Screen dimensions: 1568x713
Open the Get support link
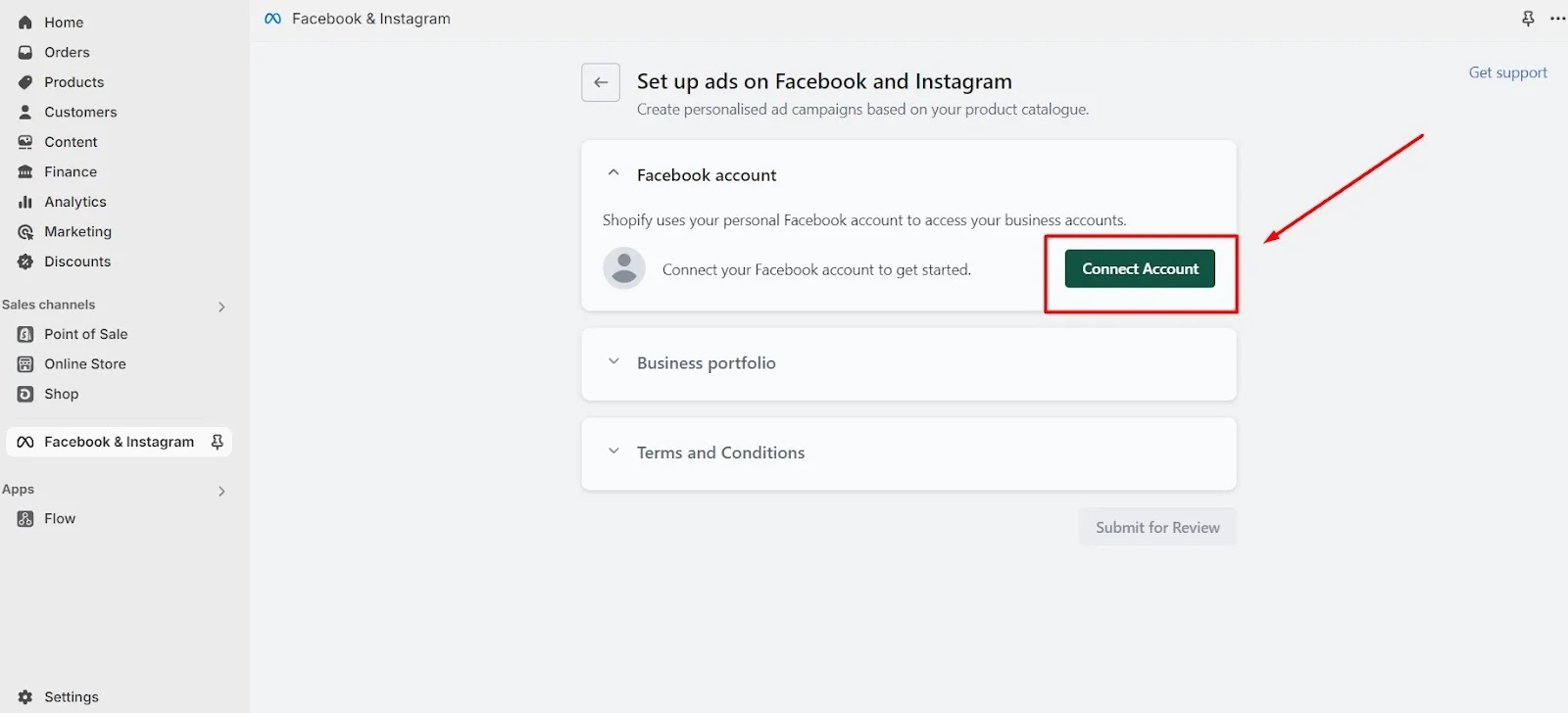[1507, 72]
